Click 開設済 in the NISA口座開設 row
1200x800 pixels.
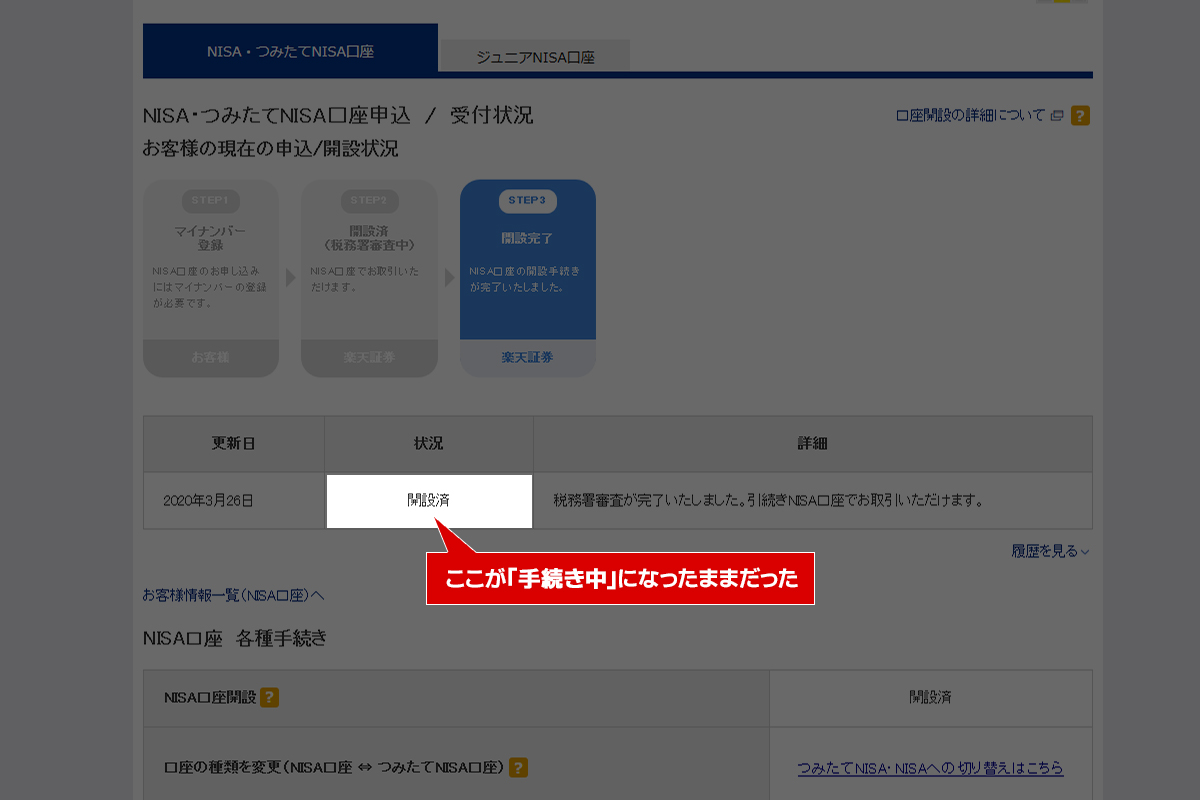pos(930,698)
